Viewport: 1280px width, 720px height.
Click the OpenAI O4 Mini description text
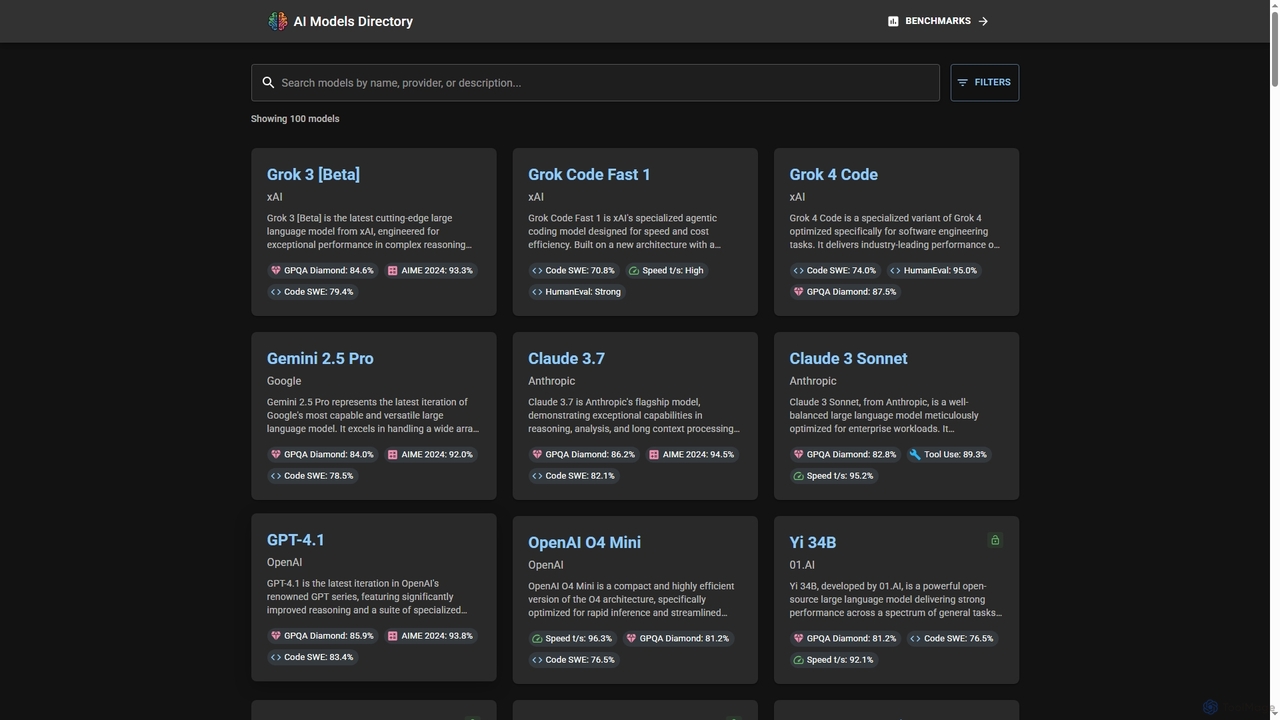point(632,600)
